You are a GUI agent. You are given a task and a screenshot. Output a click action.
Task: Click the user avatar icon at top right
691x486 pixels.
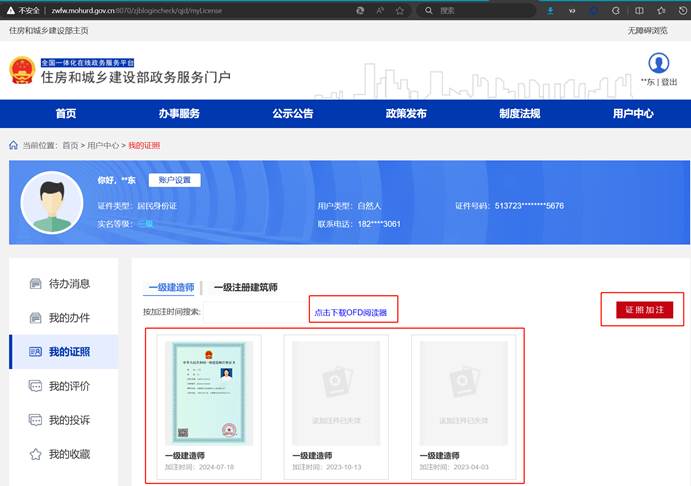click(658, 63)
